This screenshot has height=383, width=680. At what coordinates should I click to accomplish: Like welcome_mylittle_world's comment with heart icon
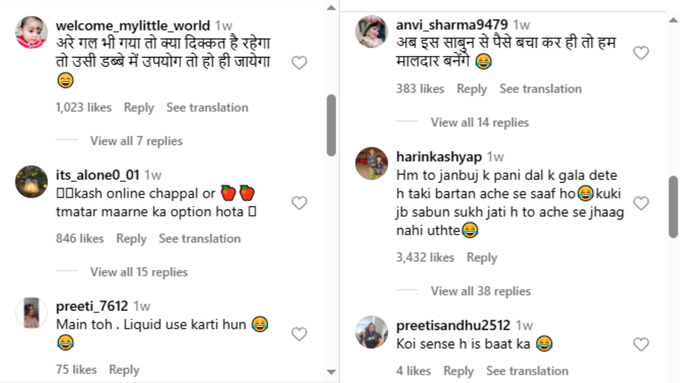(x=299, y=63)
